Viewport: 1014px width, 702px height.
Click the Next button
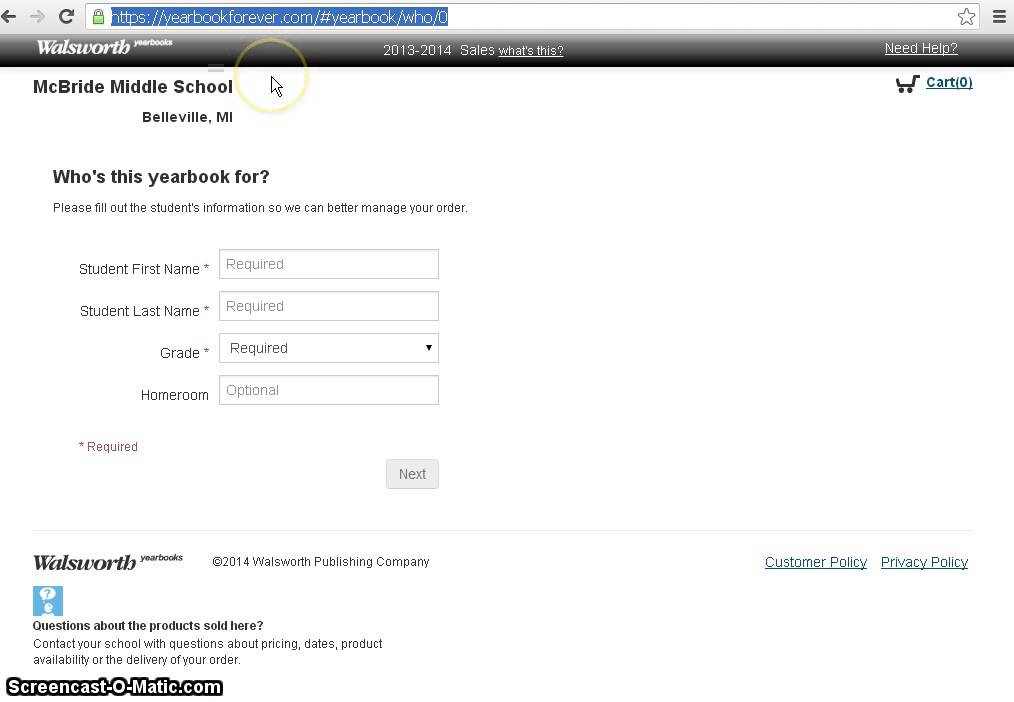click(x=412, y=474)
